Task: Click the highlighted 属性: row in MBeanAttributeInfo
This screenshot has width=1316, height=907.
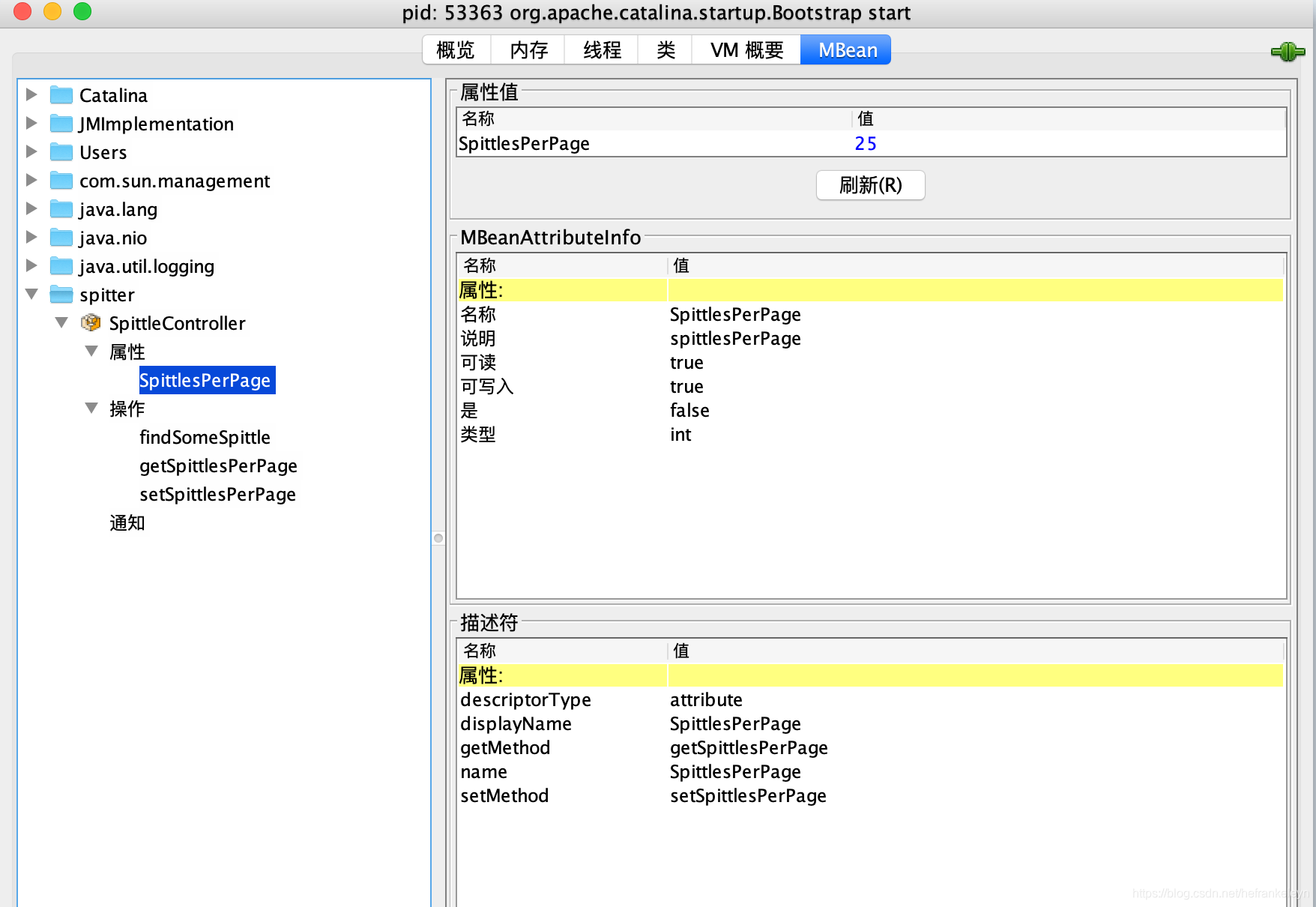Action: pyautogui.click(x=869, y=290)
